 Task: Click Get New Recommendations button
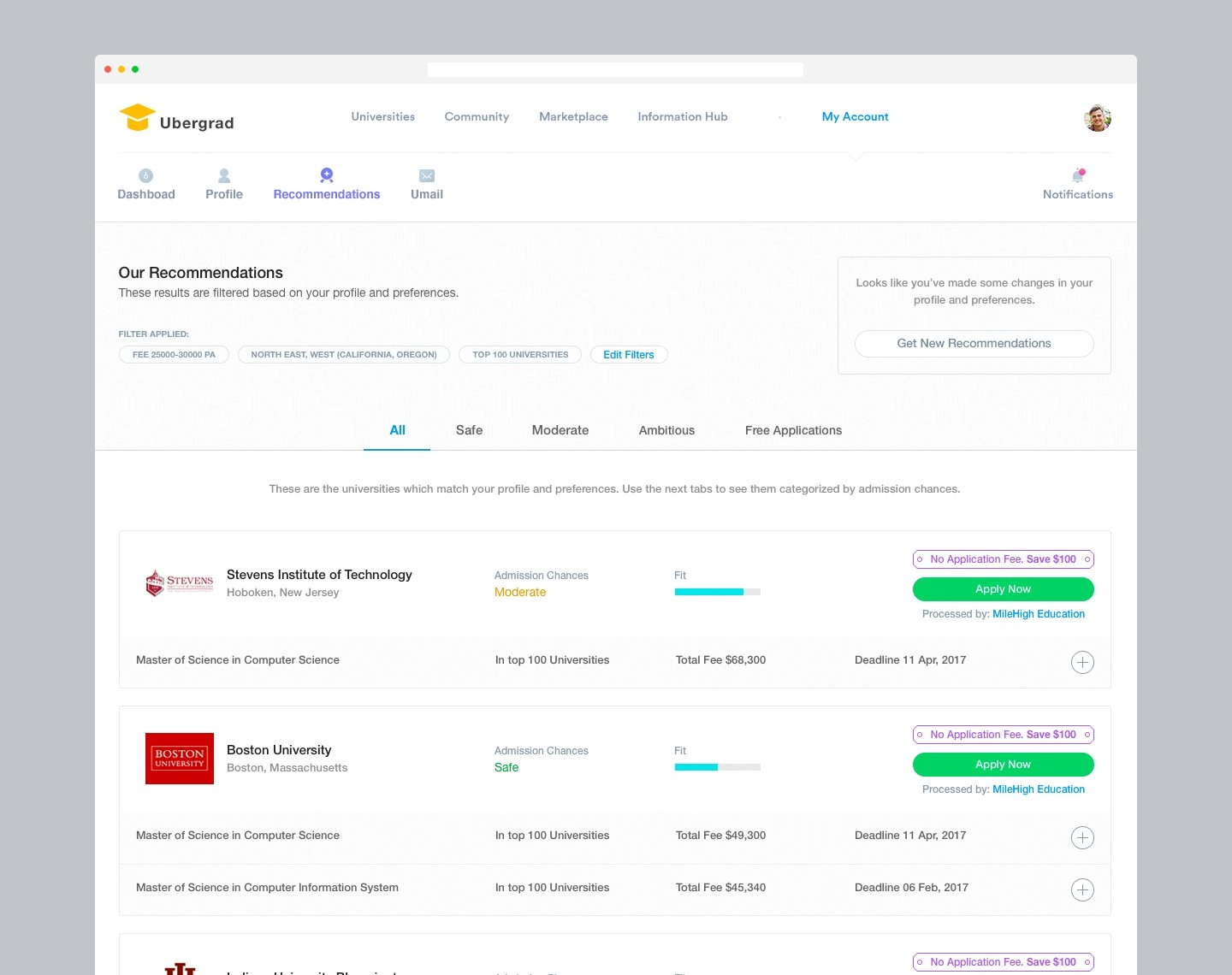tap(974, 343)
